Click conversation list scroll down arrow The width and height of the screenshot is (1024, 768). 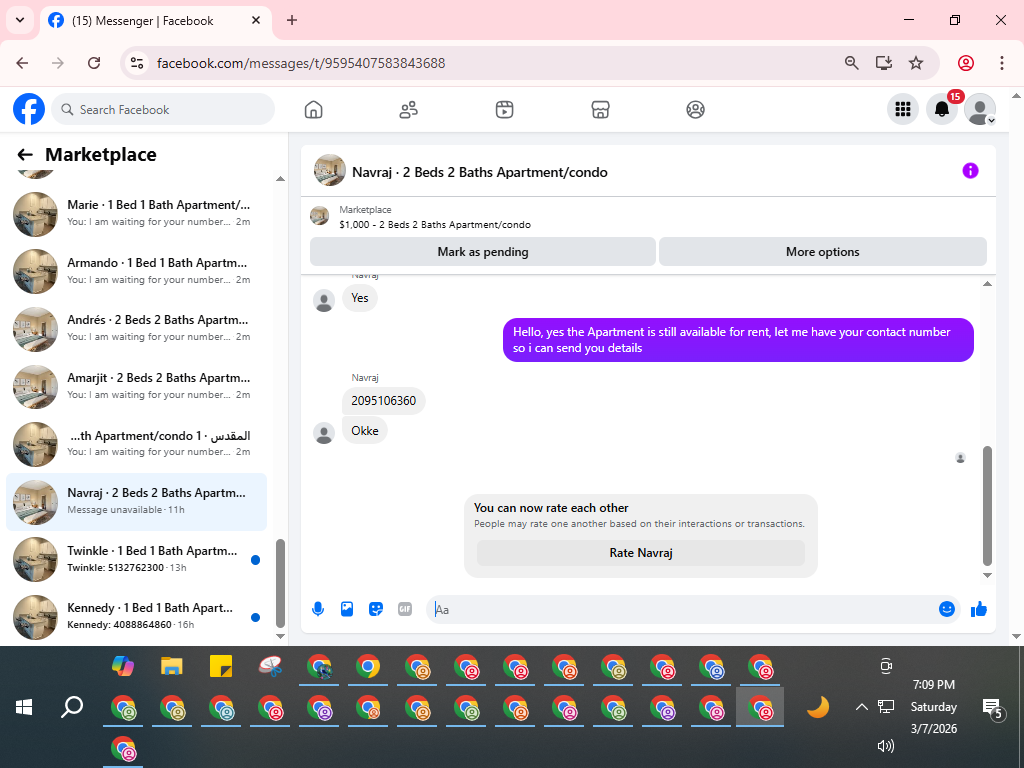click(281, 636)
